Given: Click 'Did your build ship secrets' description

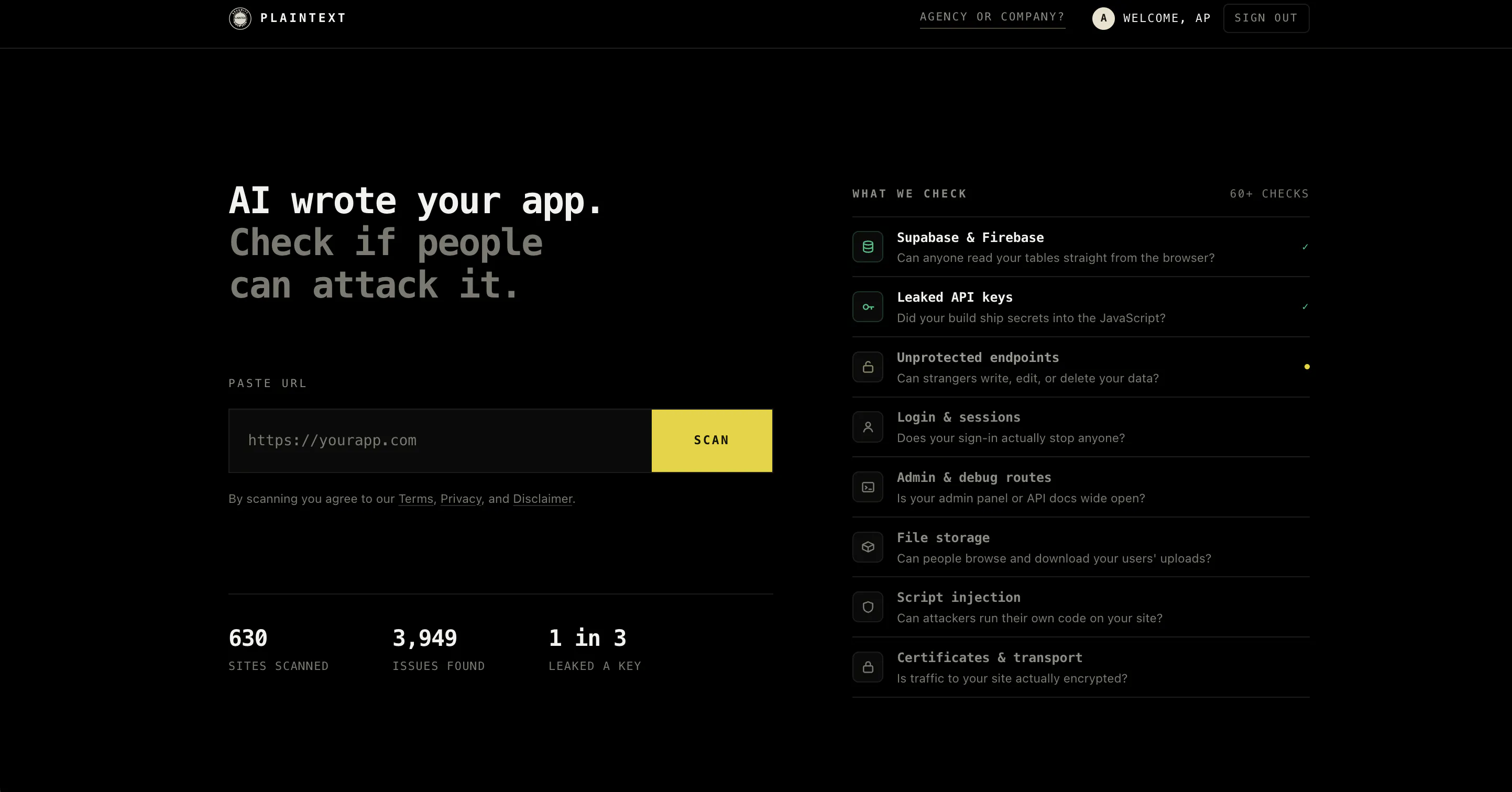Looking at the screenshot, I should click(1031, 318).
